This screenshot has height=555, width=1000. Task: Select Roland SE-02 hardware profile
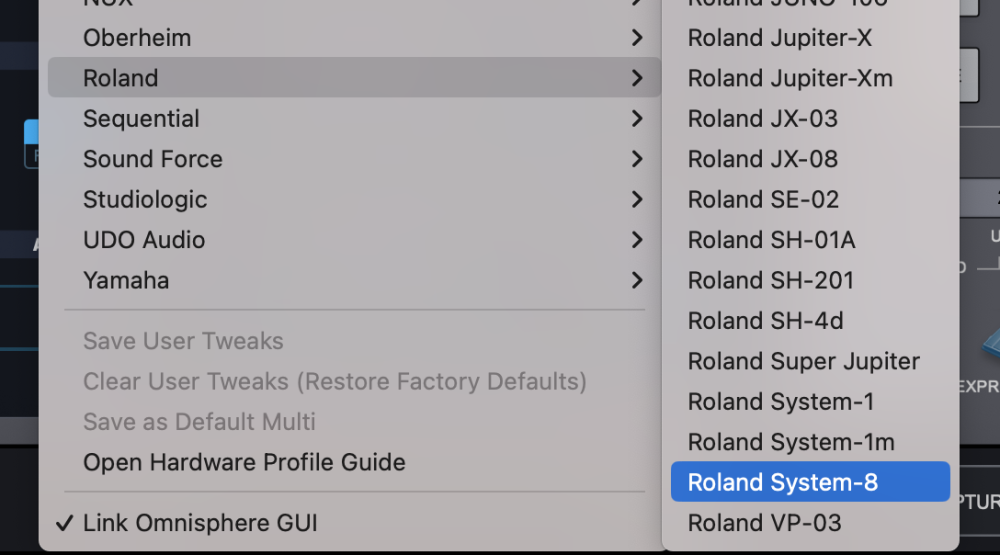pos(763,200)
